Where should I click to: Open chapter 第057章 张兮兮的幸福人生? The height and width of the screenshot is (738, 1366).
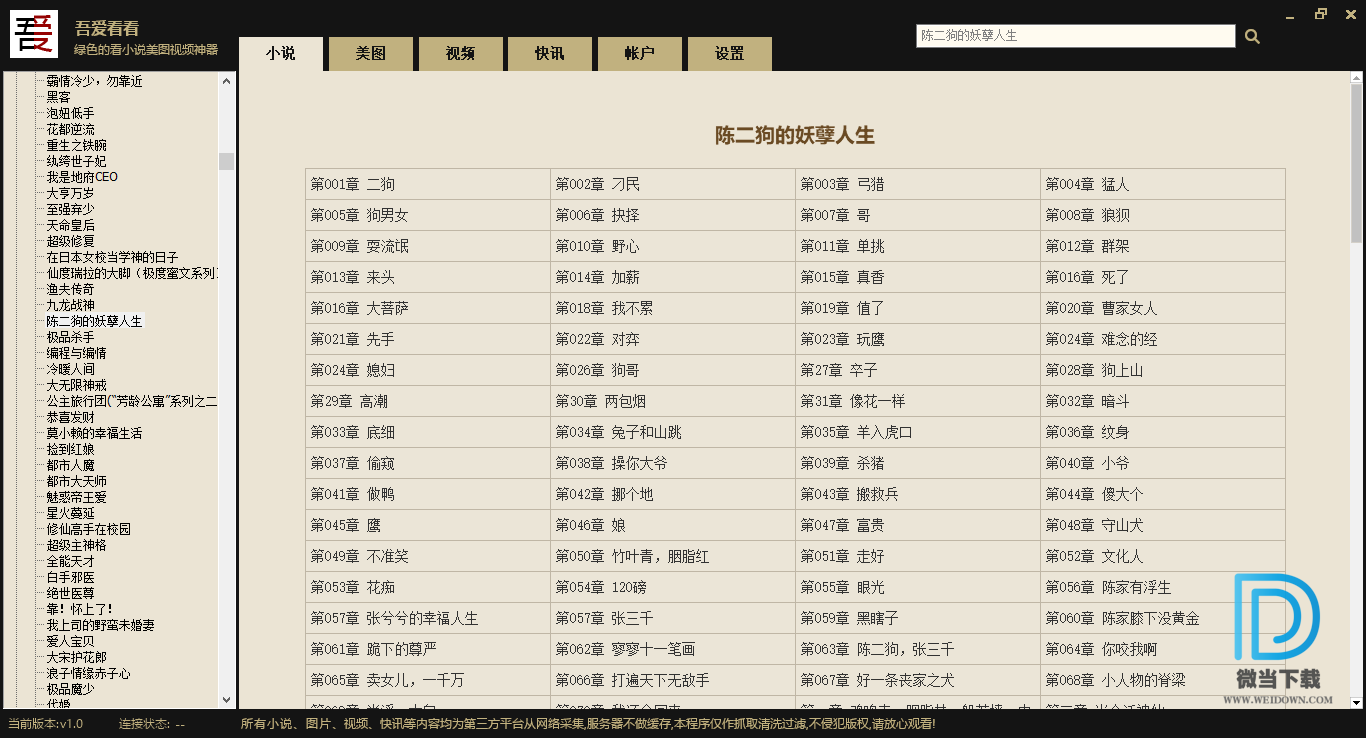pyautogui.click(x=394, y=618)
